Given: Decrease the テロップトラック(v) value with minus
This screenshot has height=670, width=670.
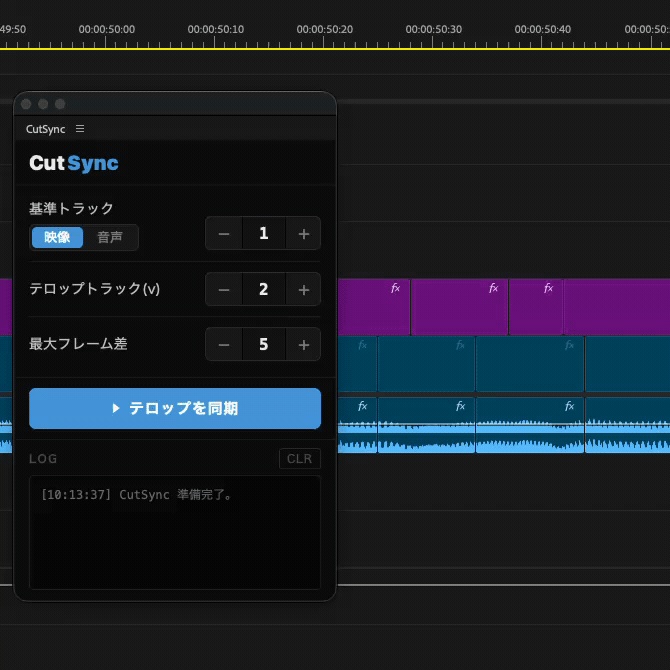Looking at the screenshot, I should [224, 289].
